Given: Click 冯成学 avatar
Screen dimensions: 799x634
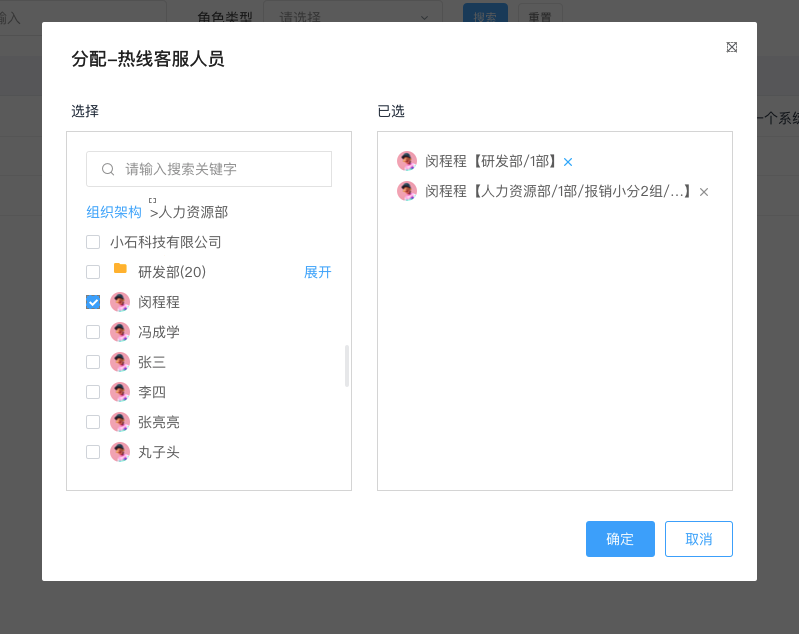Looking at the screenshot, I should pos(120,332).
